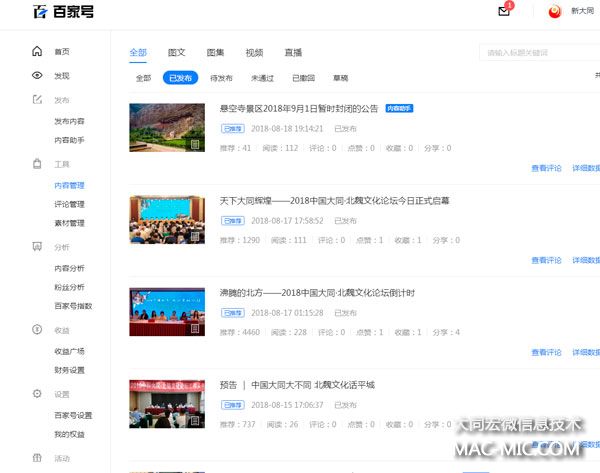
Task: Click the Baijiahao logo icon
Action: [39, 12]
